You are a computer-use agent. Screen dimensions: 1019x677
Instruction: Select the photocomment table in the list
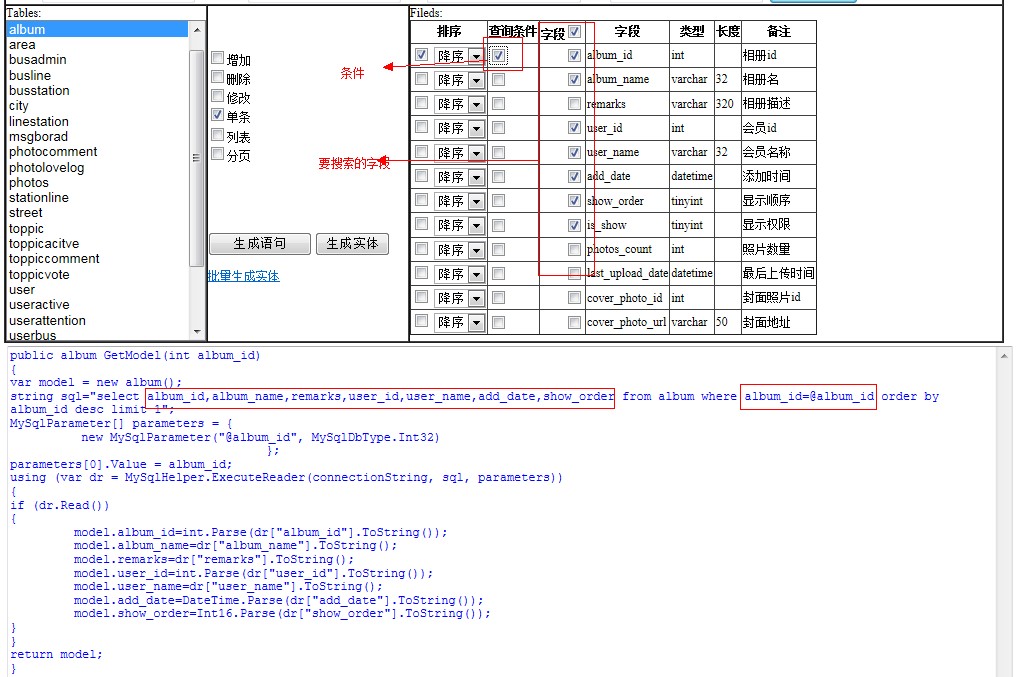pyautogui.click(x=53, y=152)
